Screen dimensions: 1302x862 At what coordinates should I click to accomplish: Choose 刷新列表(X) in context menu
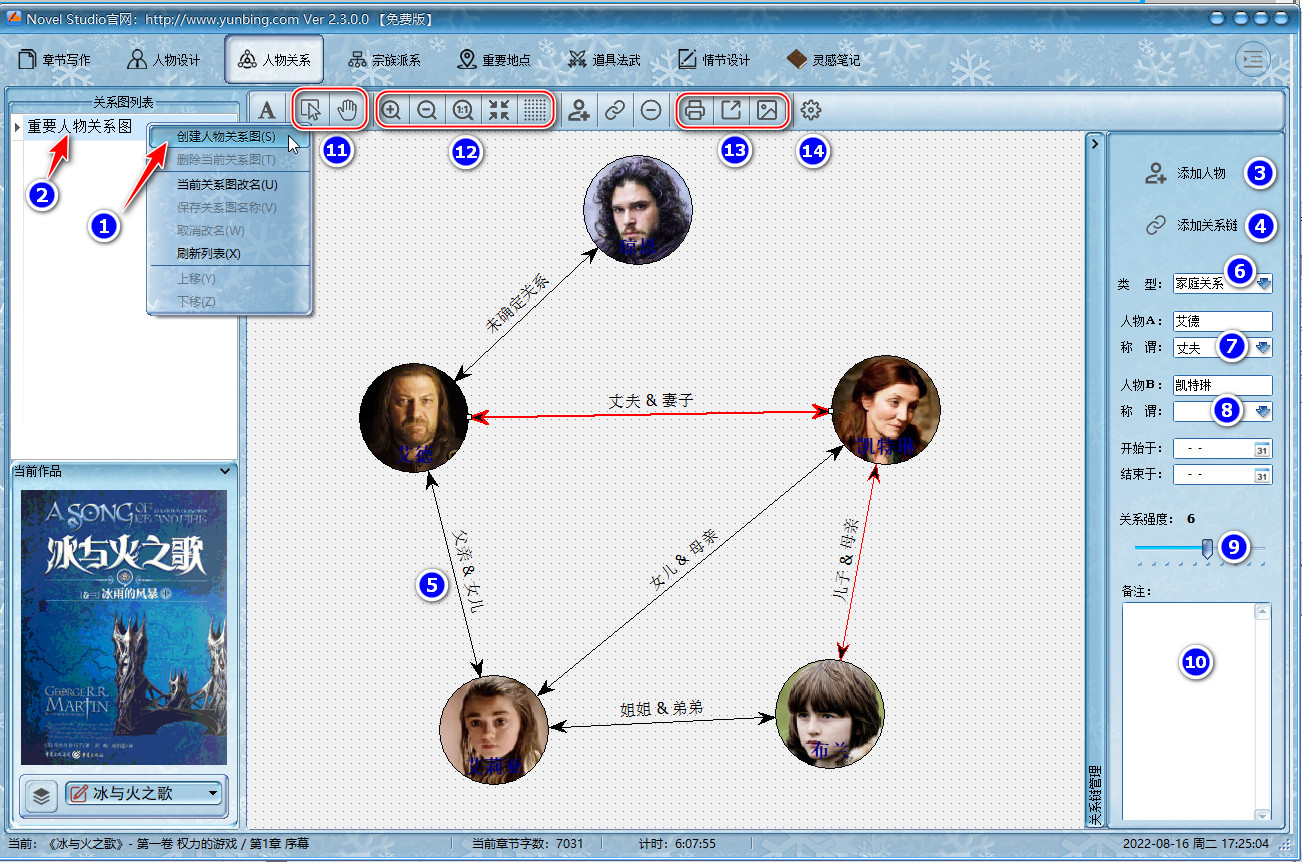[229, 253]
